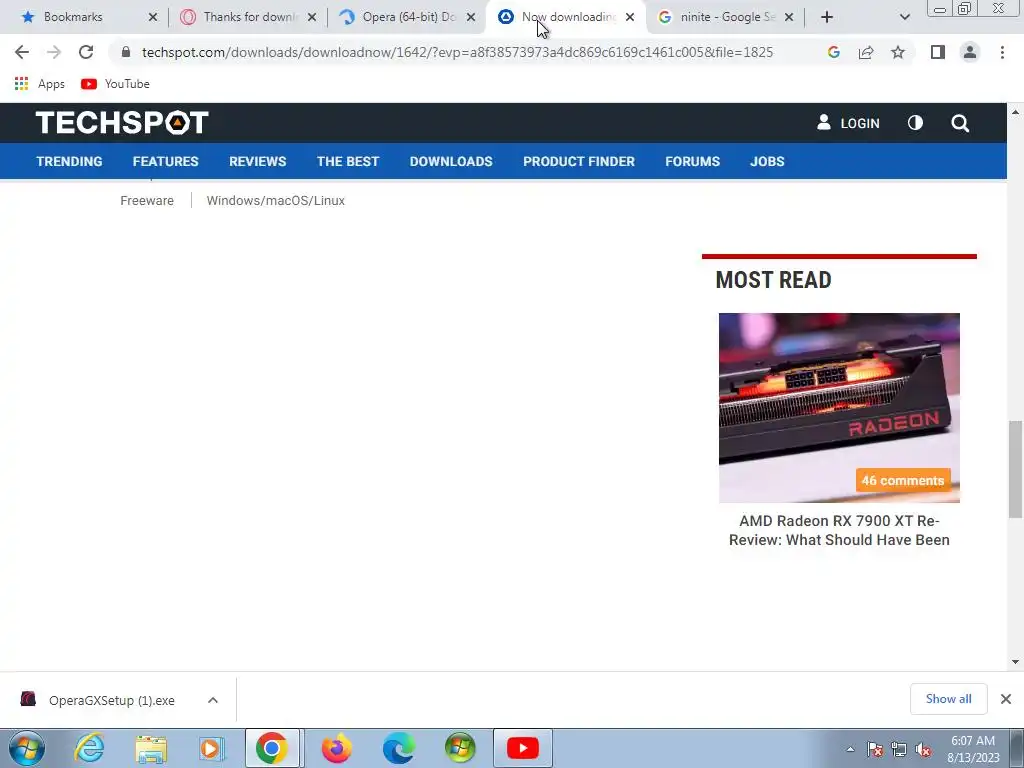The image size is (1024, 768).
Task: Open Microsoft Edge from taskbar
Action: [x=398, y=748]
